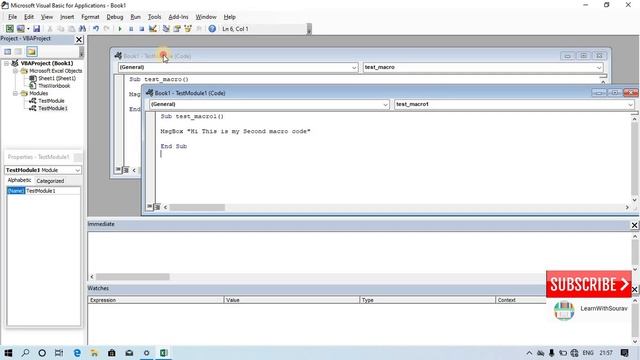Open the Add-Ins menu
The width and height of the screenshot is (640, 360).
[178, 17]
